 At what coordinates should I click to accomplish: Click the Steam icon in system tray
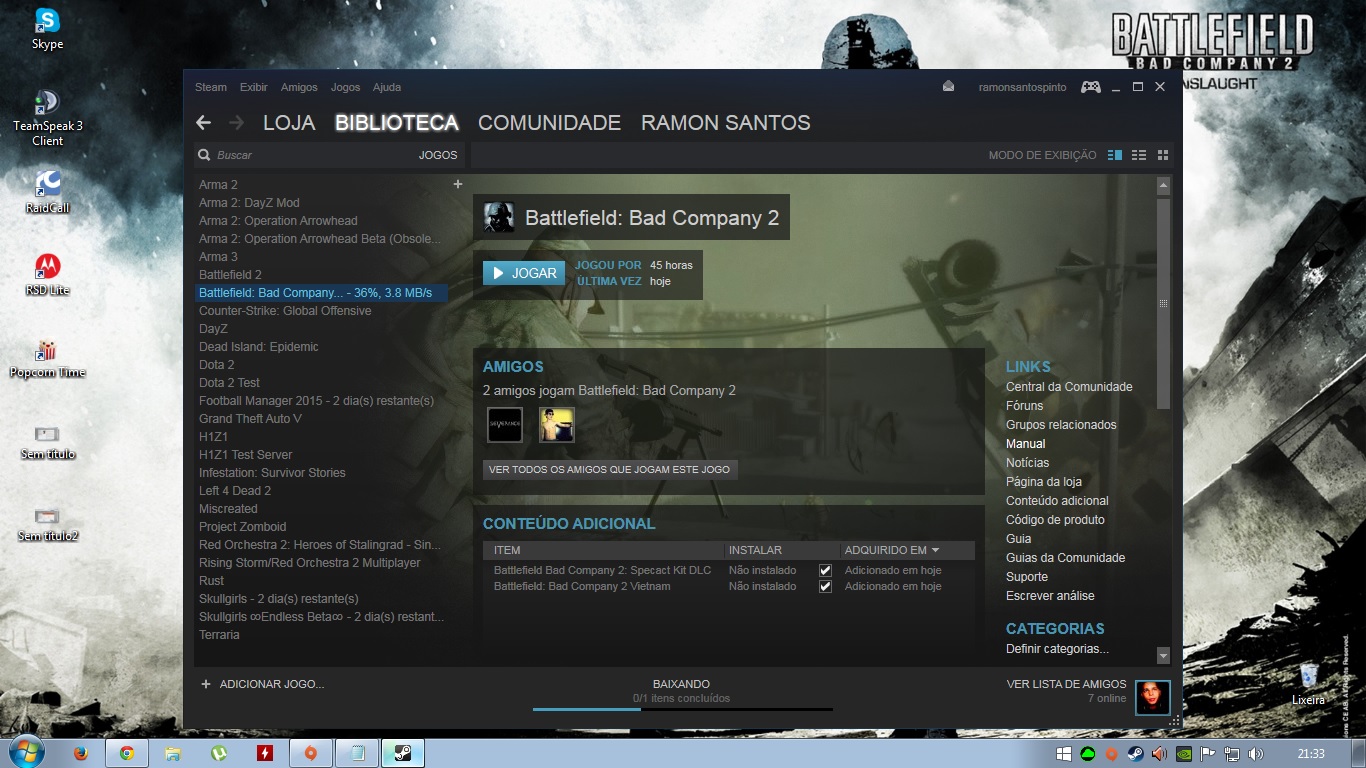tap(1135, 753)
